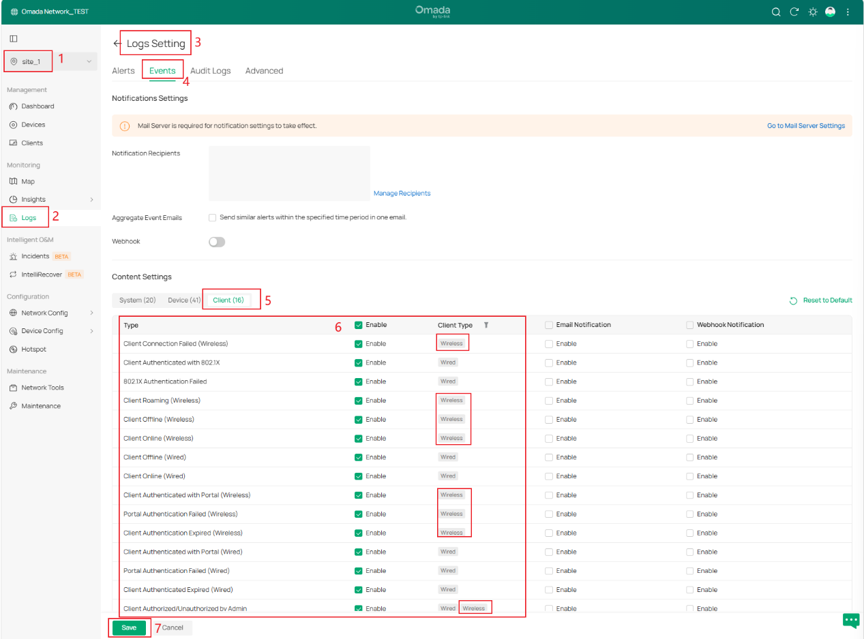Switch to the Advanced tab

(x=264, y=71)
